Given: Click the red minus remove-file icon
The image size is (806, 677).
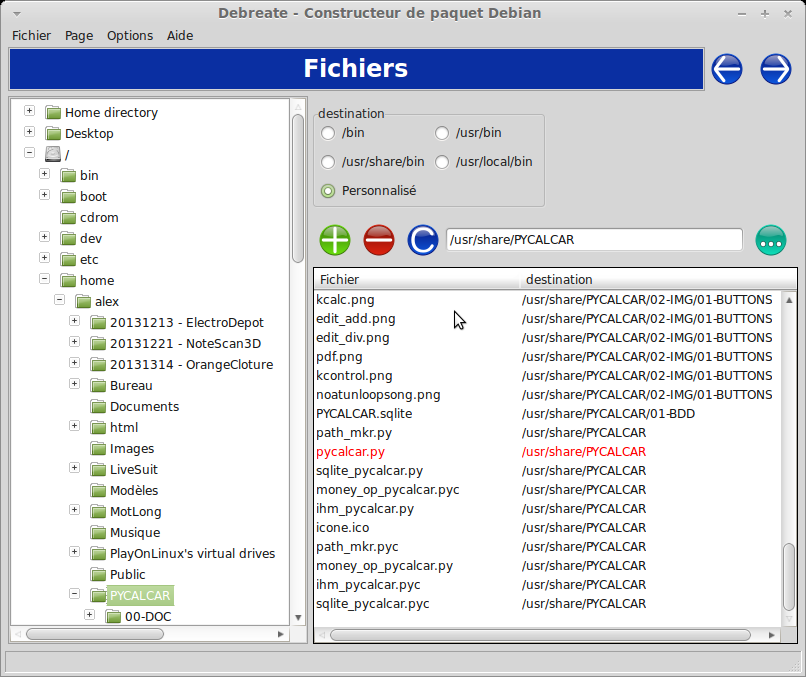Looking at the screenshot, I should tap(379, 240).
